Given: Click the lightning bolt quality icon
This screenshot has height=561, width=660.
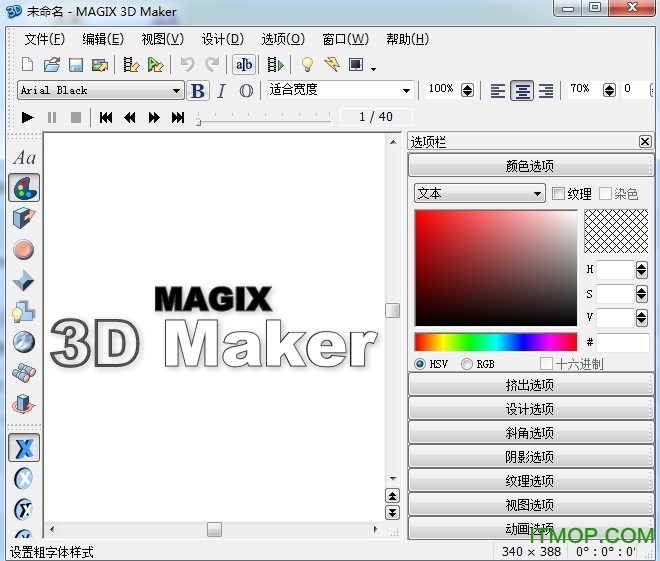Looking at the screenshot, I should point(332,64).
